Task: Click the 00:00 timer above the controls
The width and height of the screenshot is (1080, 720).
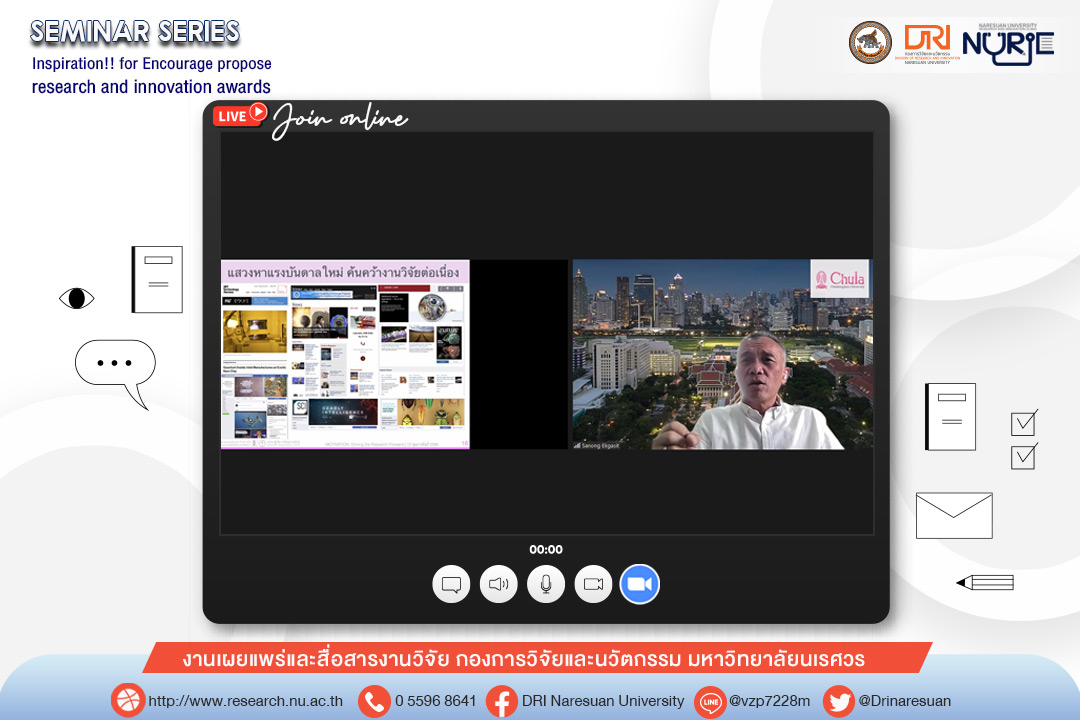Action: (546, 549)
